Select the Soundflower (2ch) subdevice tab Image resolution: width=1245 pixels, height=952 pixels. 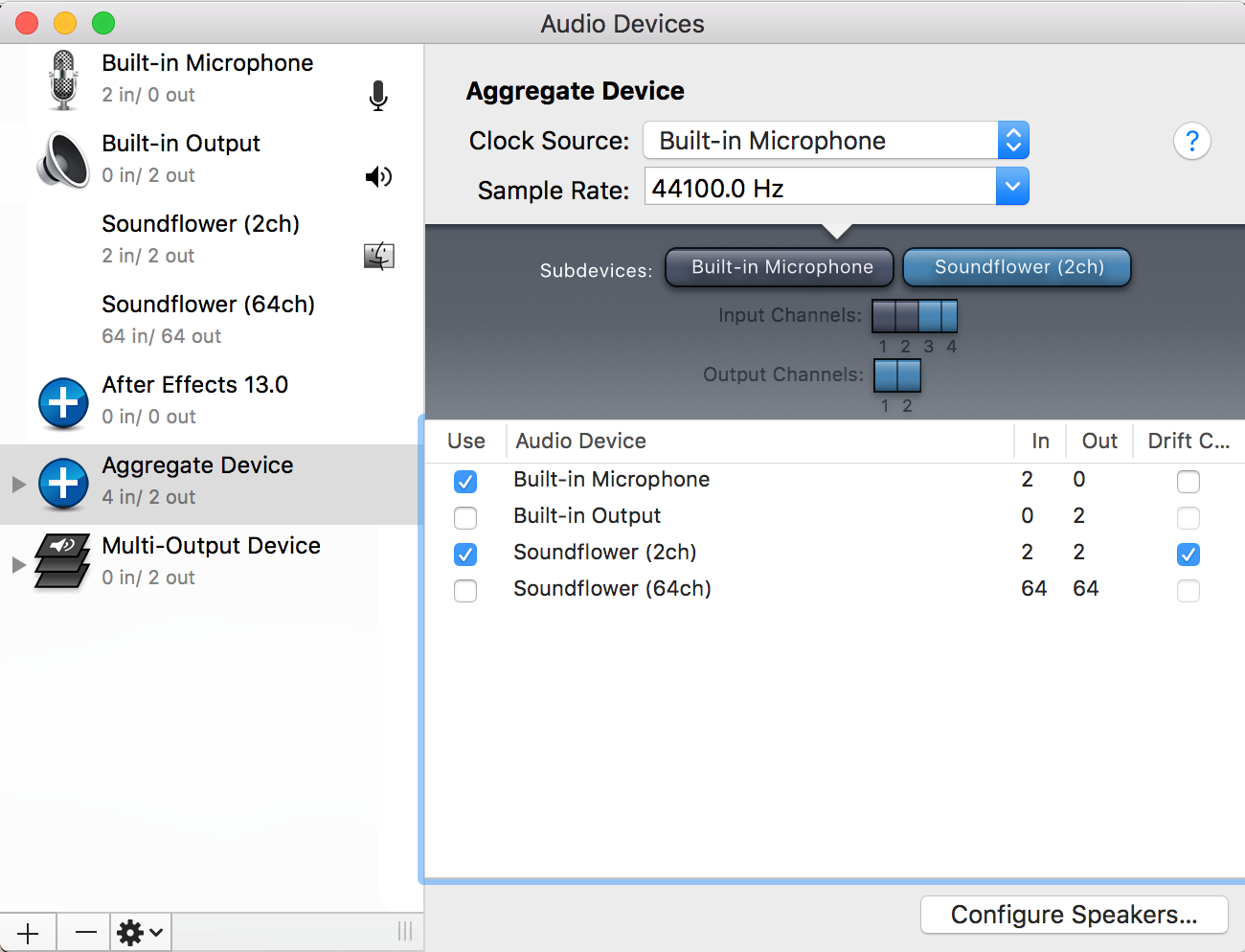click(x=1017, y=267)
